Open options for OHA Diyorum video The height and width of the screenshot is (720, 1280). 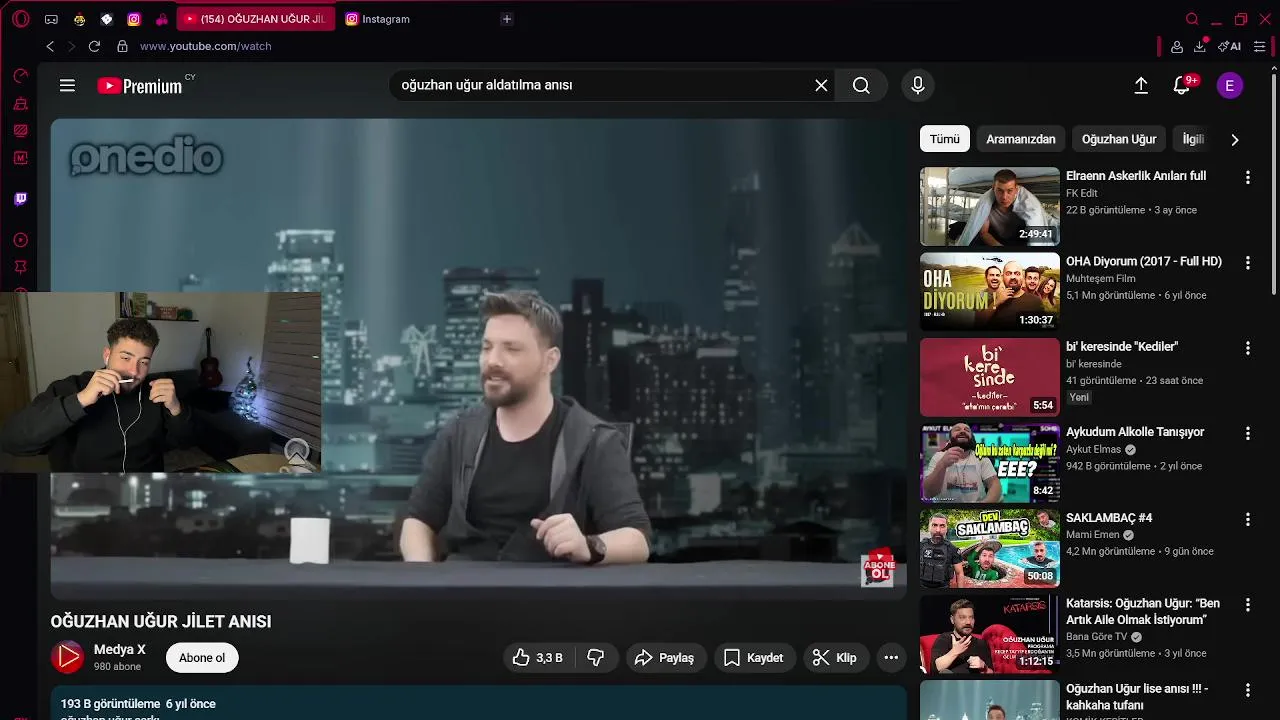pyautogui.click(x=1247, y=262)
